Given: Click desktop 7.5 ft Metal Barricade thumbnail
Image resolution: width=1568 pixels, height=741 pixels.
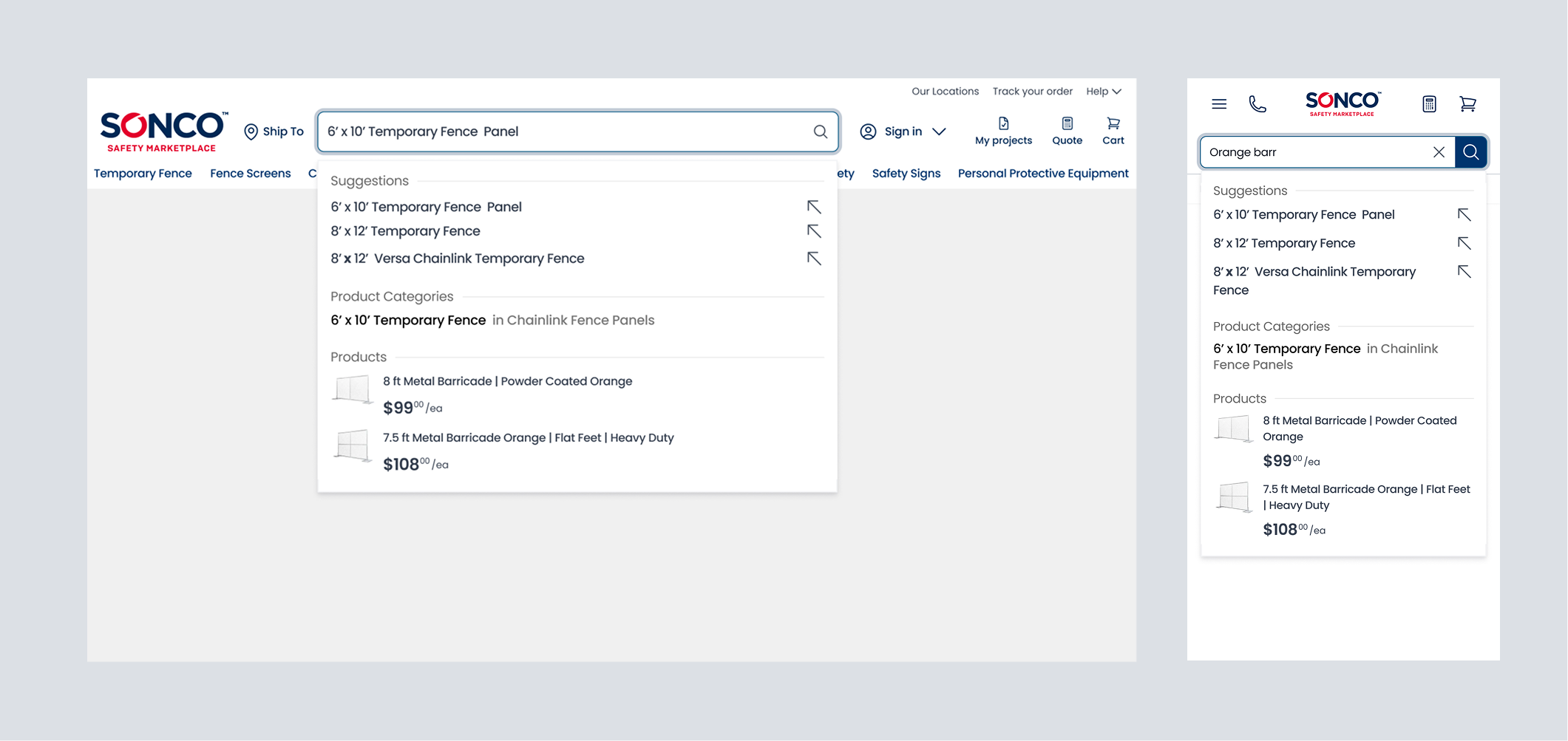Looking at the screenshot, I should [x=352, y=446].
